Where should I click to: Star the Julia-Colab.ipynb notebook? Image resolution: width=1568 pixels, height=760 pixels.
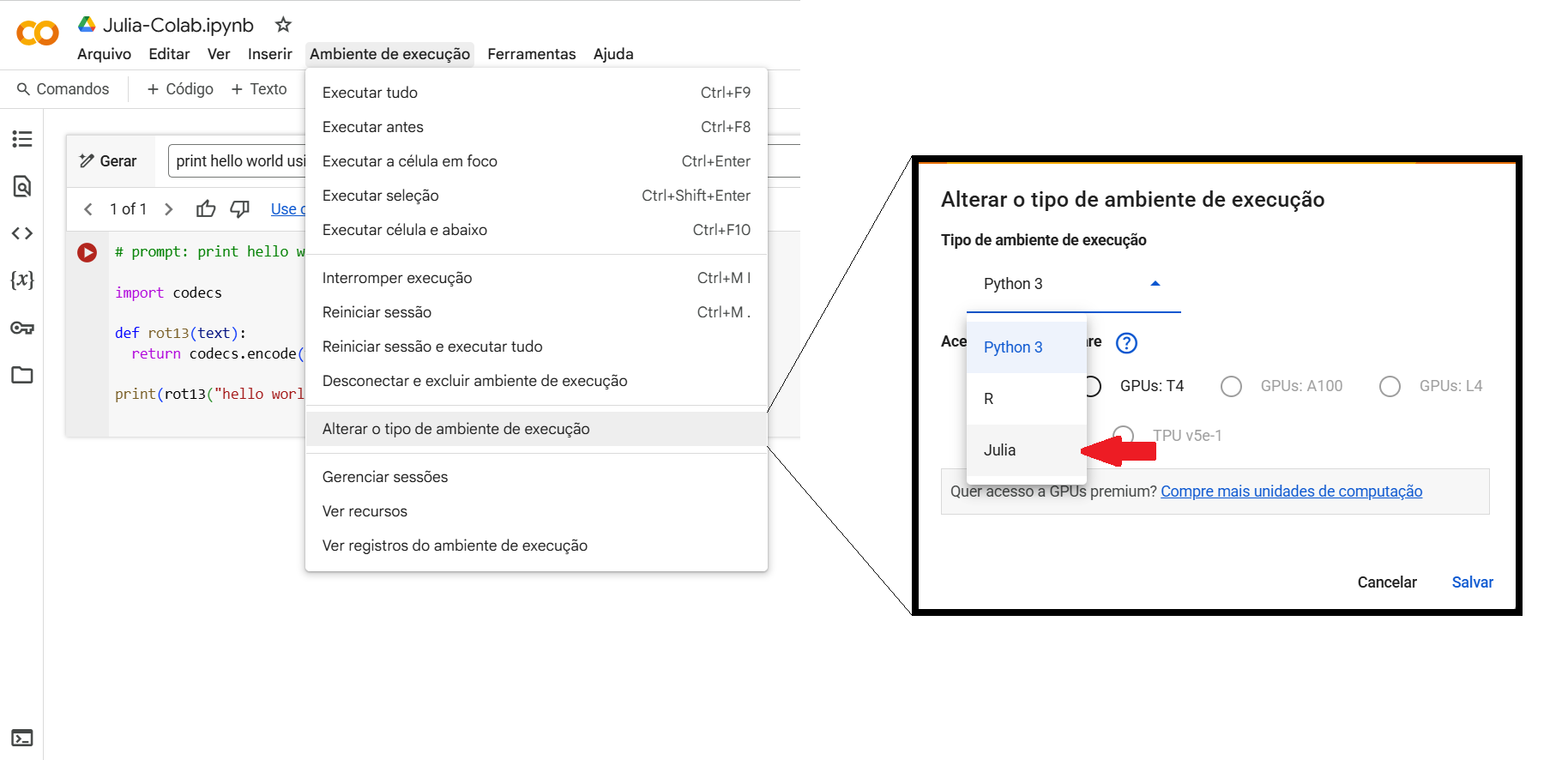coord(283,25)
